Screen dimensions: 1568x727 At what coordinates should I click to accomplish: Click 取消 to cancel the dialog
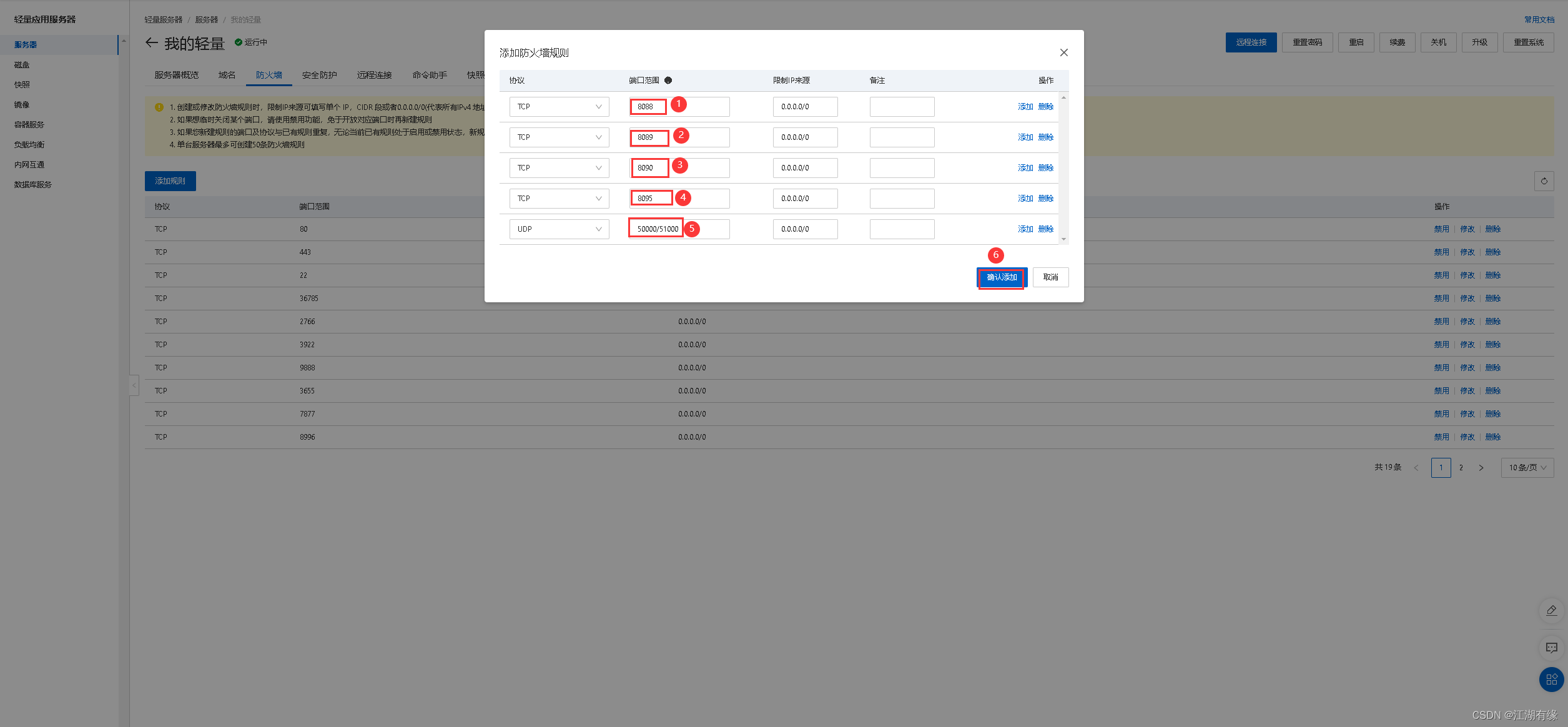coord(1050,277)
